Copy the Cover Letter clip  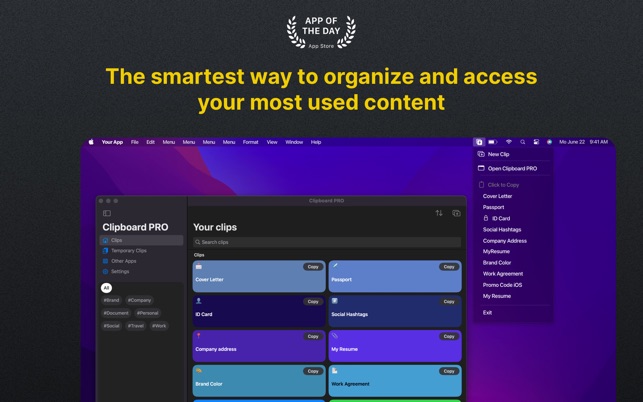point(312,267)
